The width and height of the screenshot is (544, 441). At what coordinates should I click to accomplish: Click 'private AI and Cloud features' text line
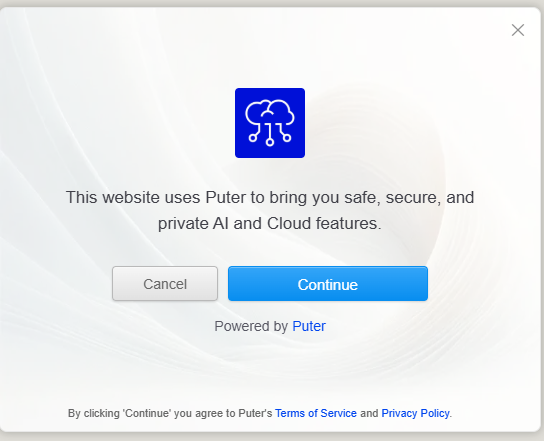[270, 223]
